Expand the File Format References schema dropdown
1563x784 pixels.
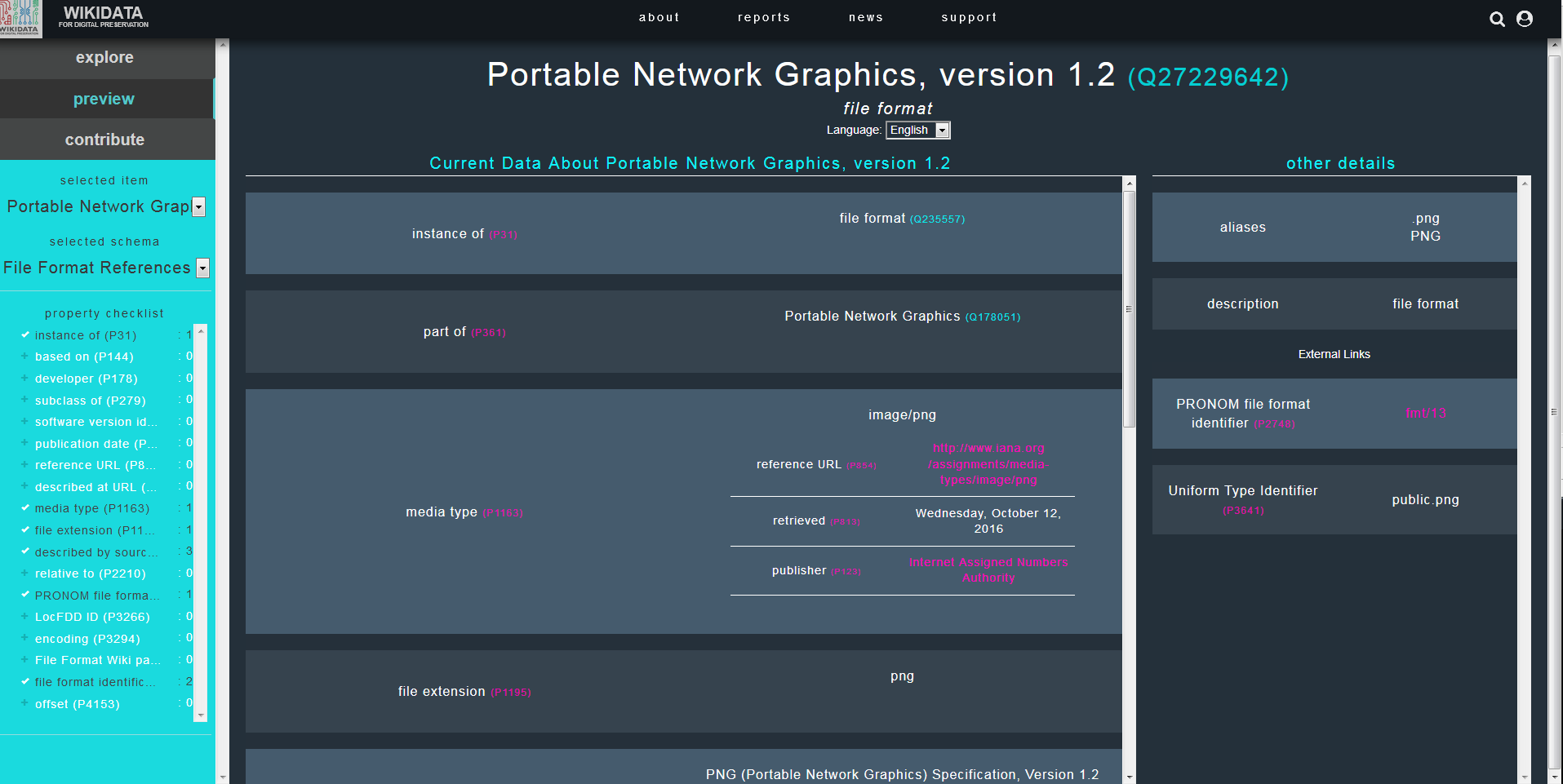coord(203,268)
